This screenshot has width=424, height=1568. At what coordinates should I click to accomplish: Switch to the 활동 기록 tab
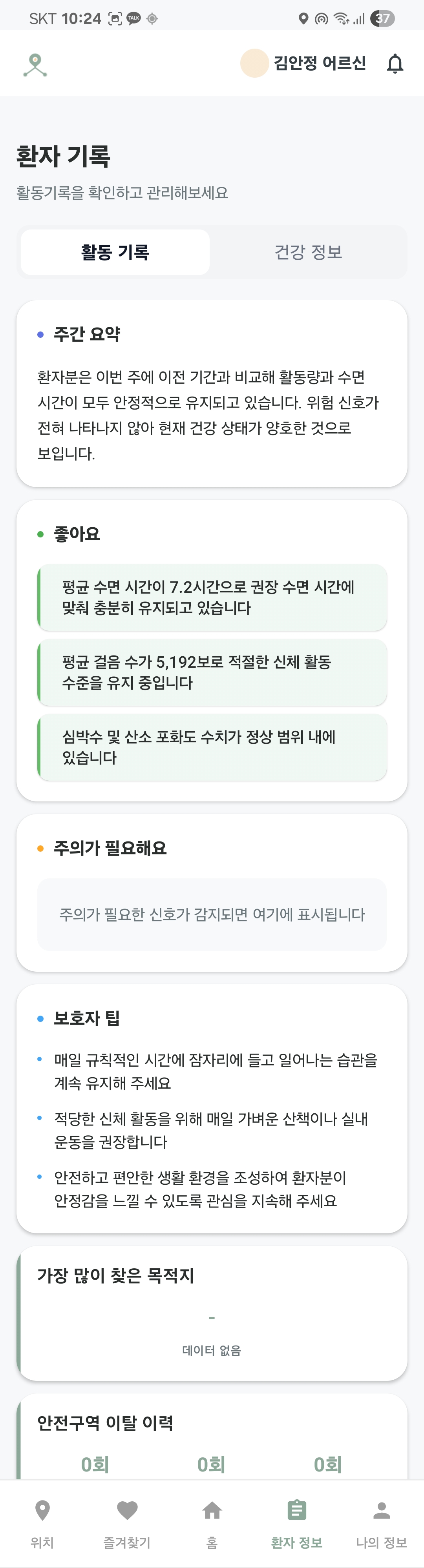coord(115,252)
